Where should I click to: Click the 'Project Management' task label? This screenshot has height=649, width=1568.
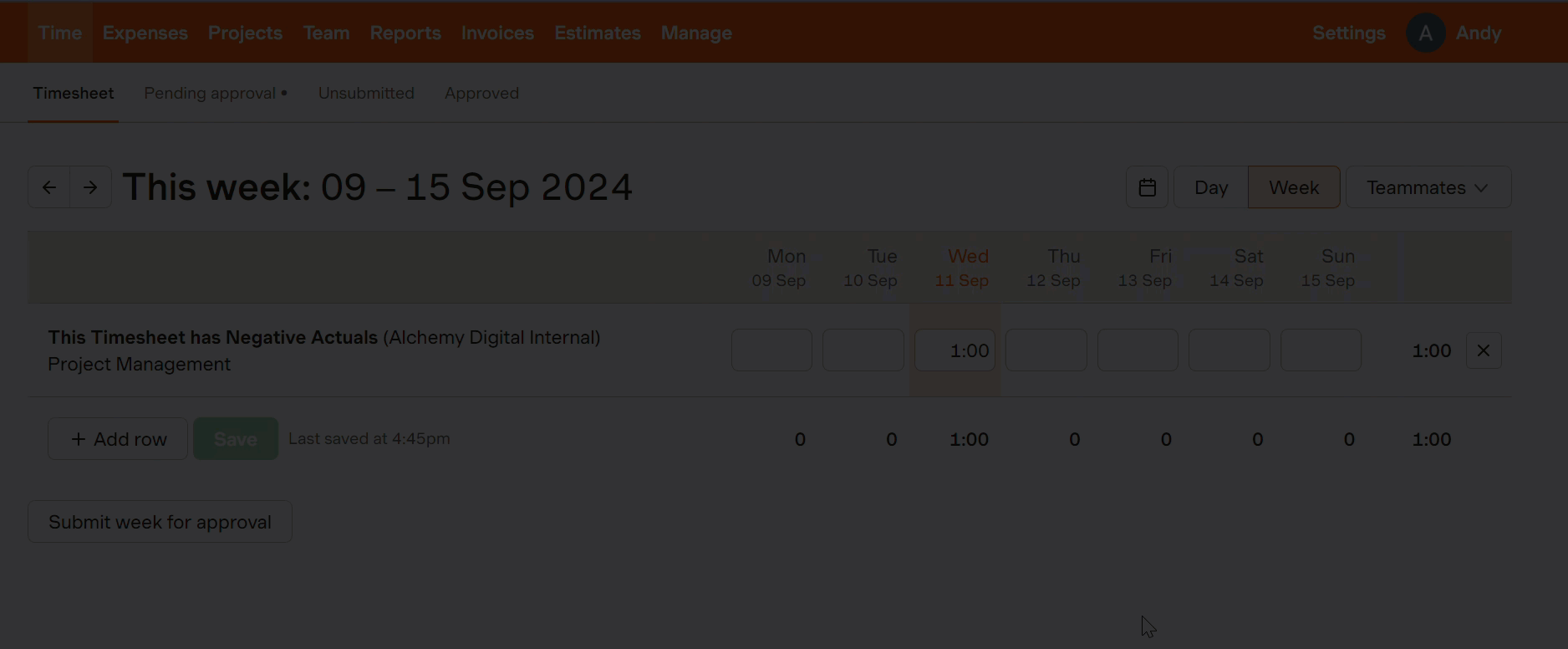(x=139, y=364)
